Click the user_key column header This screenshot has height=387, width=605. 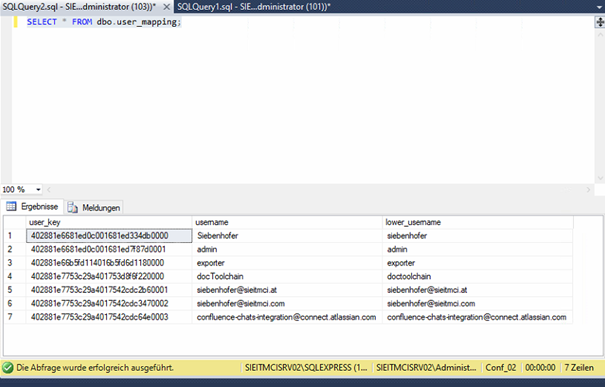[109, 222]
